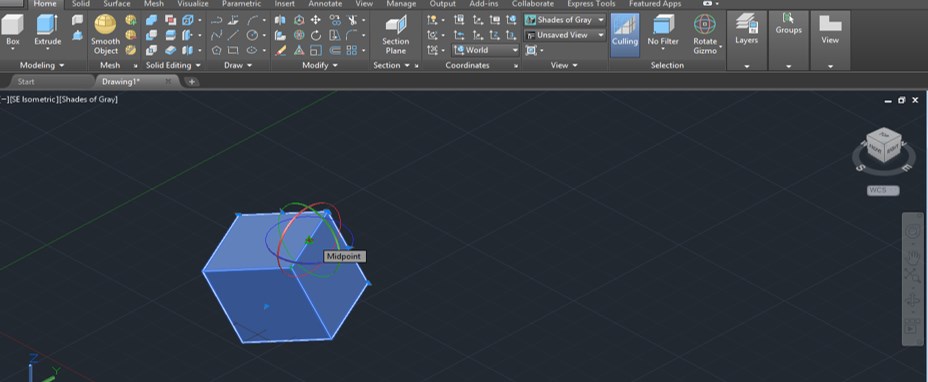This screenshot has height=382, width=928.
Task: Select the Box modeling tool
Action: coord(12,31)
